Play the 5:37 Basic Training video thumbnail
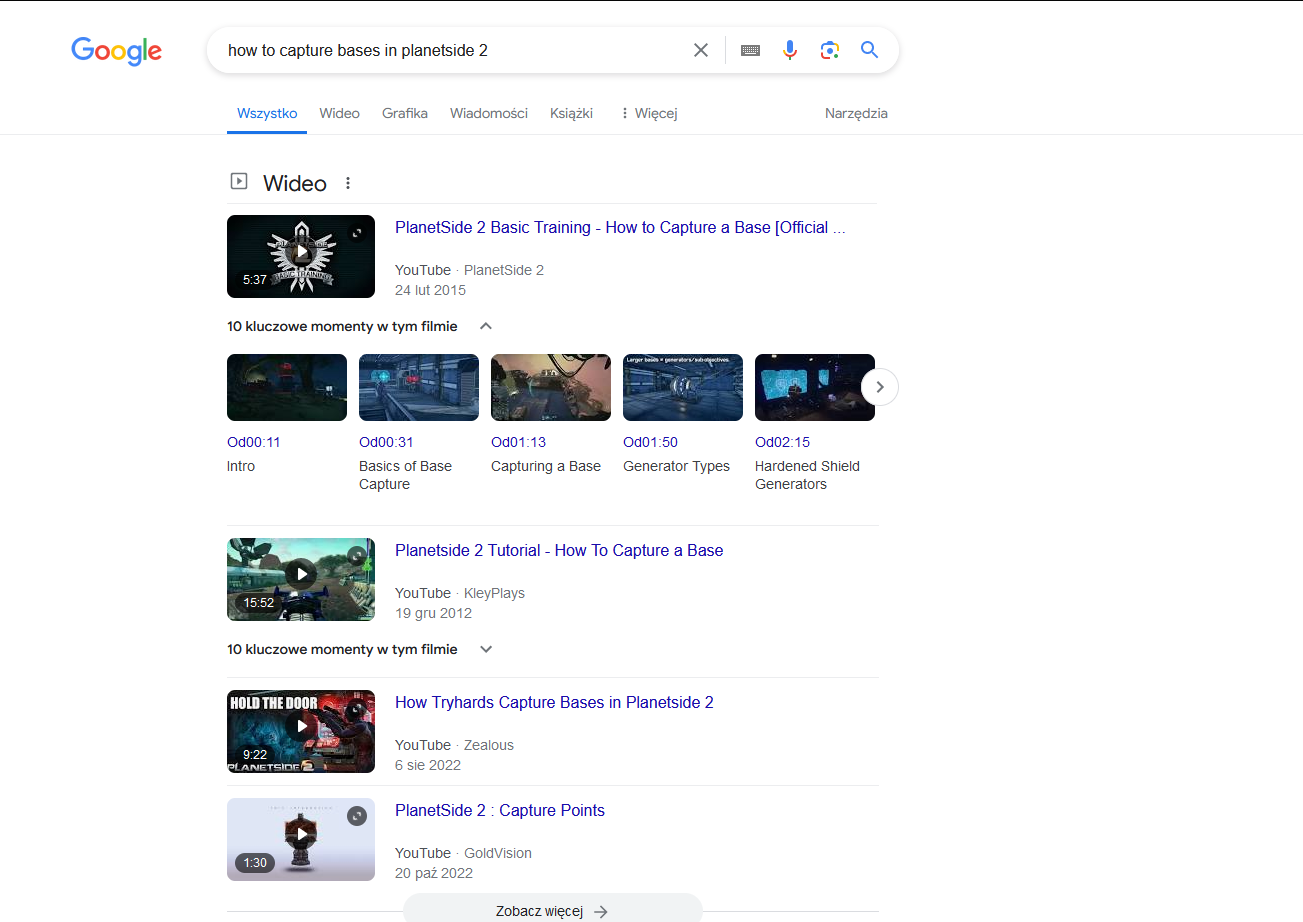 301,256
